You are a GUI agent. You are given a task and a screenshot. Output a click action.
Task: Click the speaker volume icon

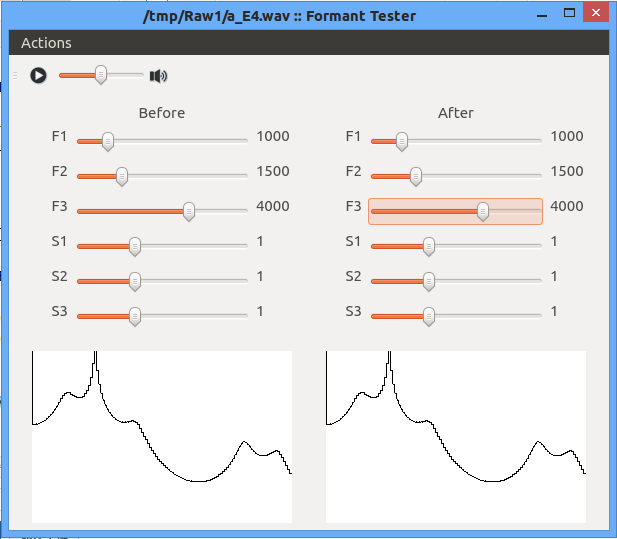[159, 76]
